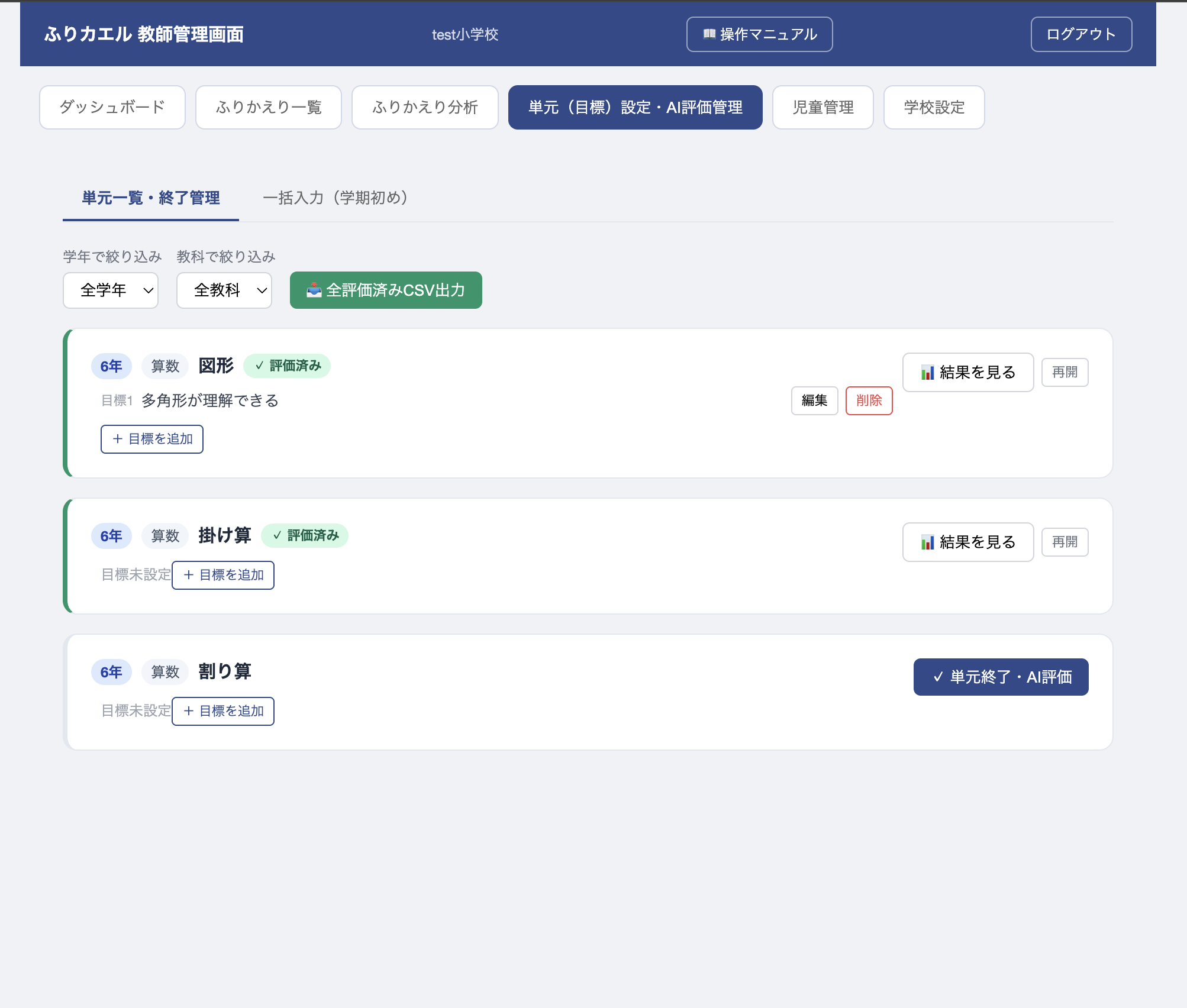View 図形 unit results chart icon

[927, 373]
